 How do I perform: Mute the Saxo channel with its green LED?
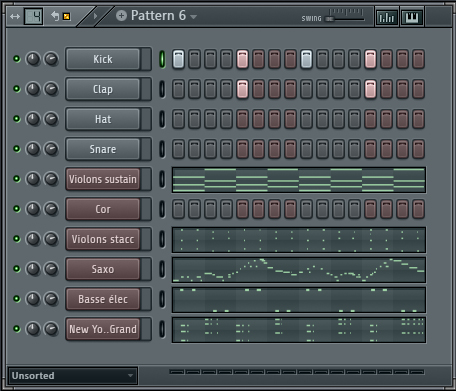pyautogui.click(x=16, y=269)
